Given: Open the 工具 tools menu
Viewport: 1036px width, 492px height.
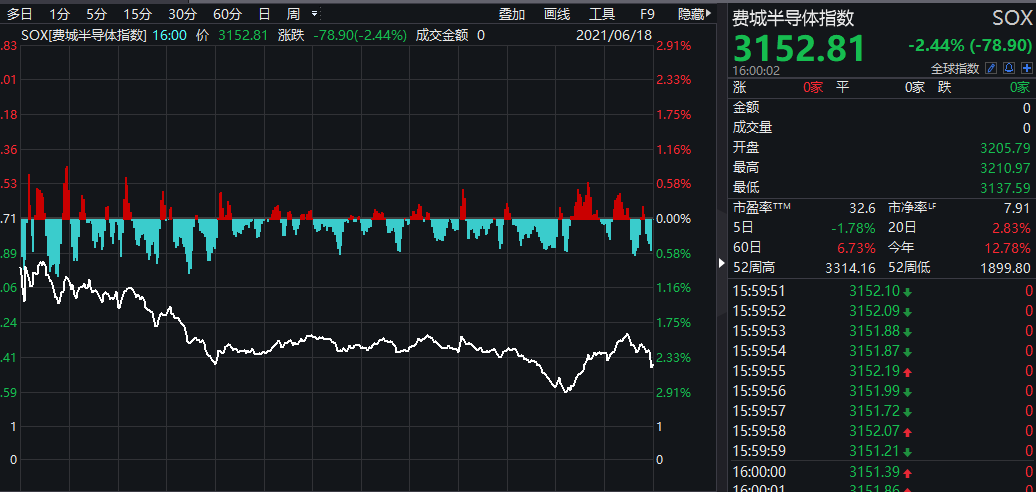Looking at the screenshot, I should point(602,14).
